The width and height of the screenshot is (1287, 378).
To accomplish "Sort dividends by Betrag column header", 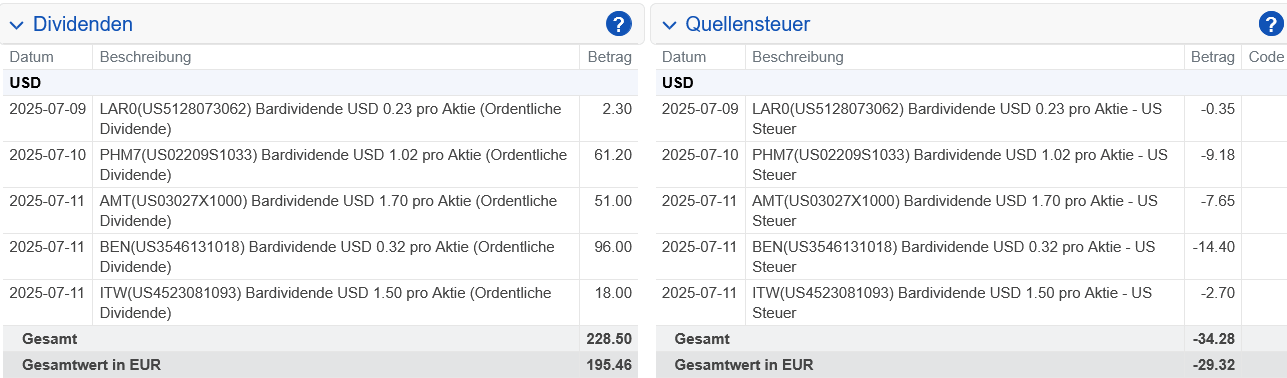I will [x=610, y=57].
